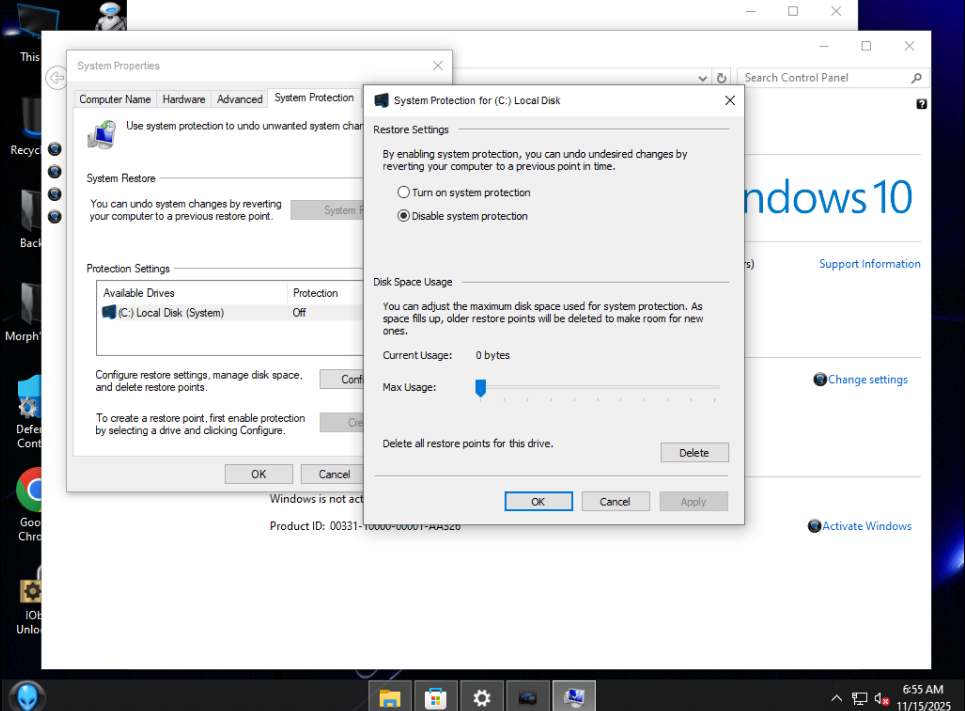Image resolution: width=965 pixels, height=711 pixels.
Task: Click Cancel in System Properties window
Action: coord(334,474)
